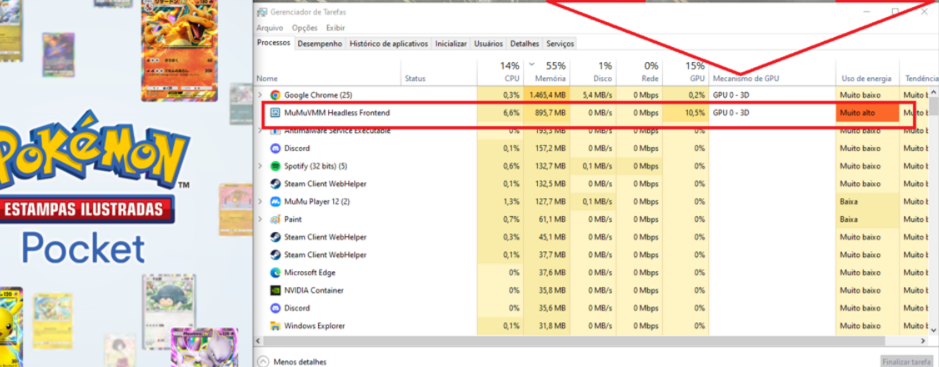Click the Spotify process icon

tap(275, 166)
